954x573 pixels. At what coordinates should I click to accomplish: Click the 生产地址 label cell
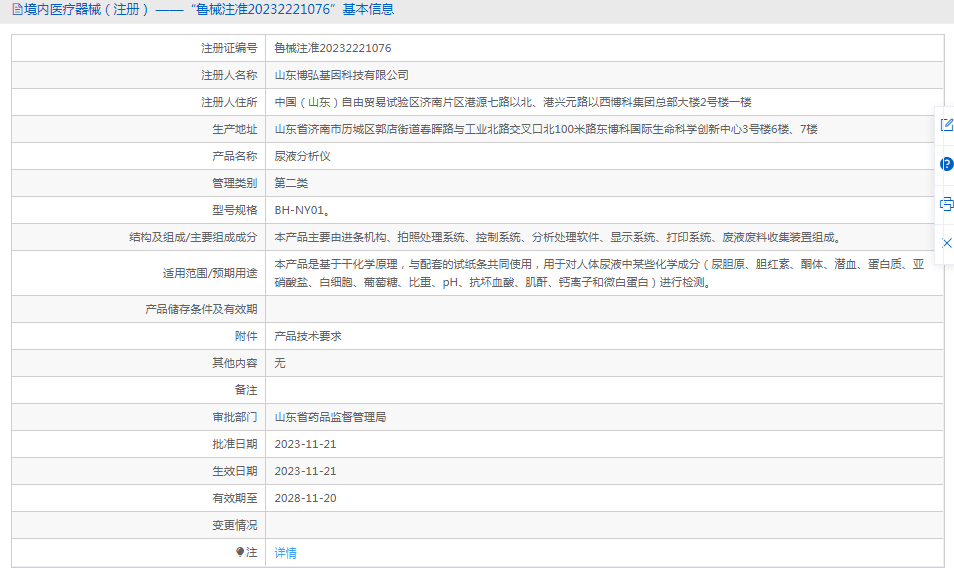(x=139, y=129)
